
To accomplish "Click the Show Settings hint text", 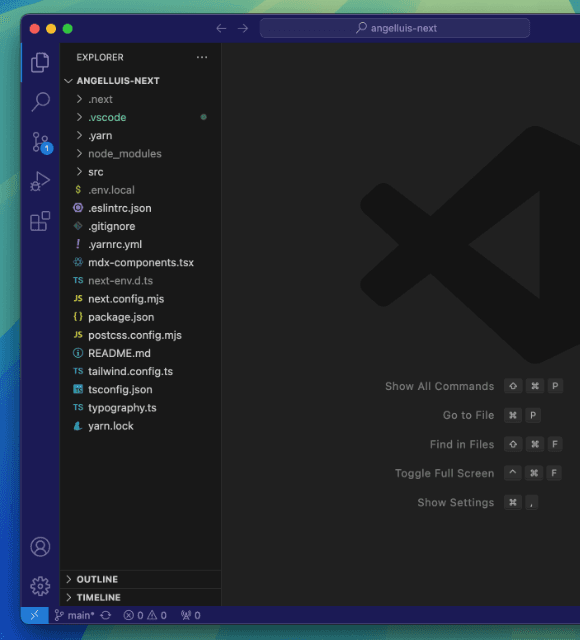I will tap(456, 502).
